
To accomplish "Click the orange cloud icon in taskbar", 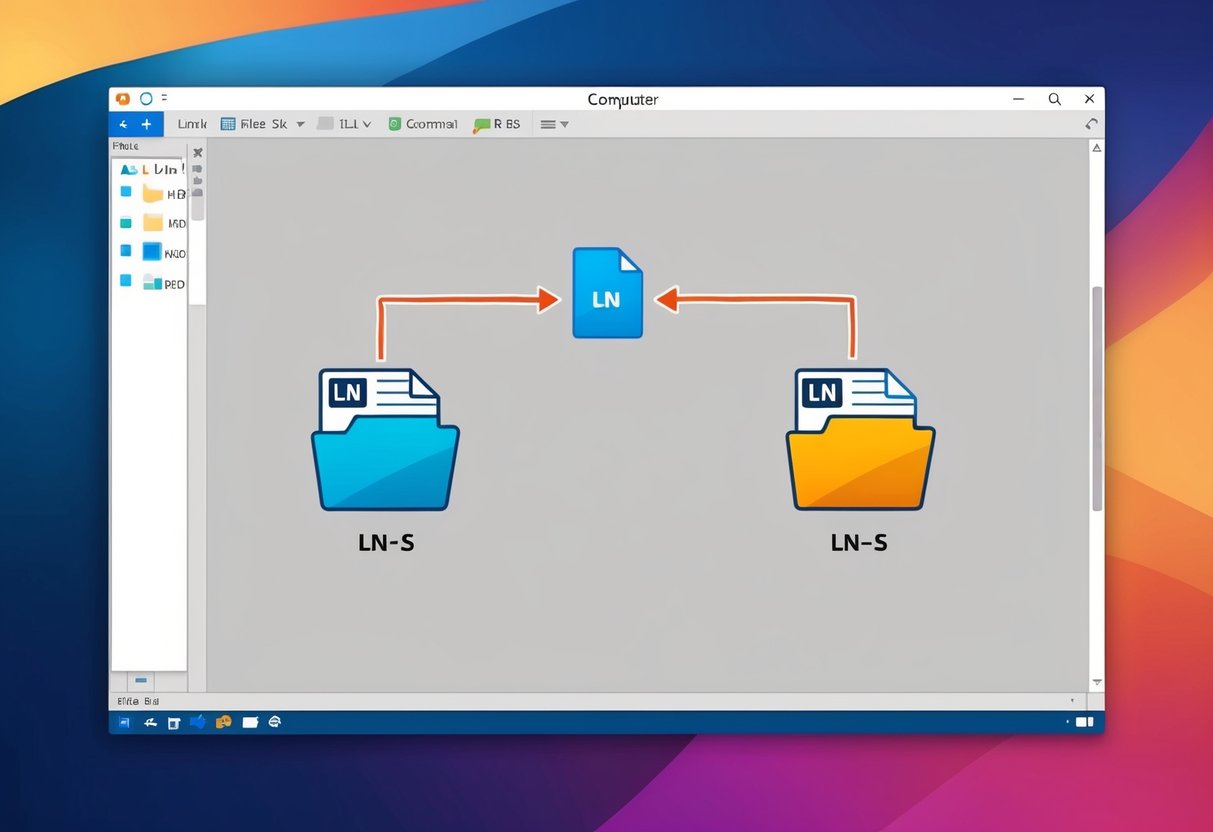I will 224,722.
